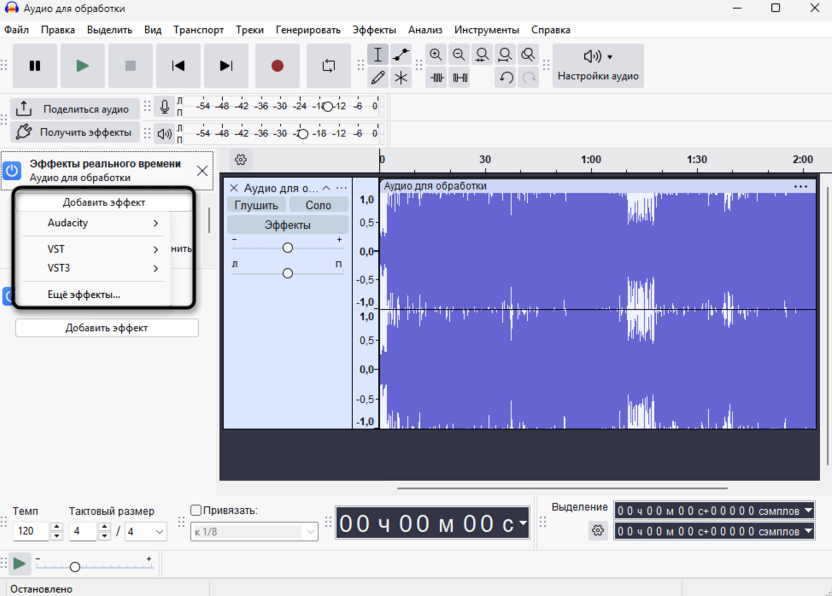Fit the selection to window width
This screenshot has height=596, width=832.
pyautogui.click(x=482, y=55)
